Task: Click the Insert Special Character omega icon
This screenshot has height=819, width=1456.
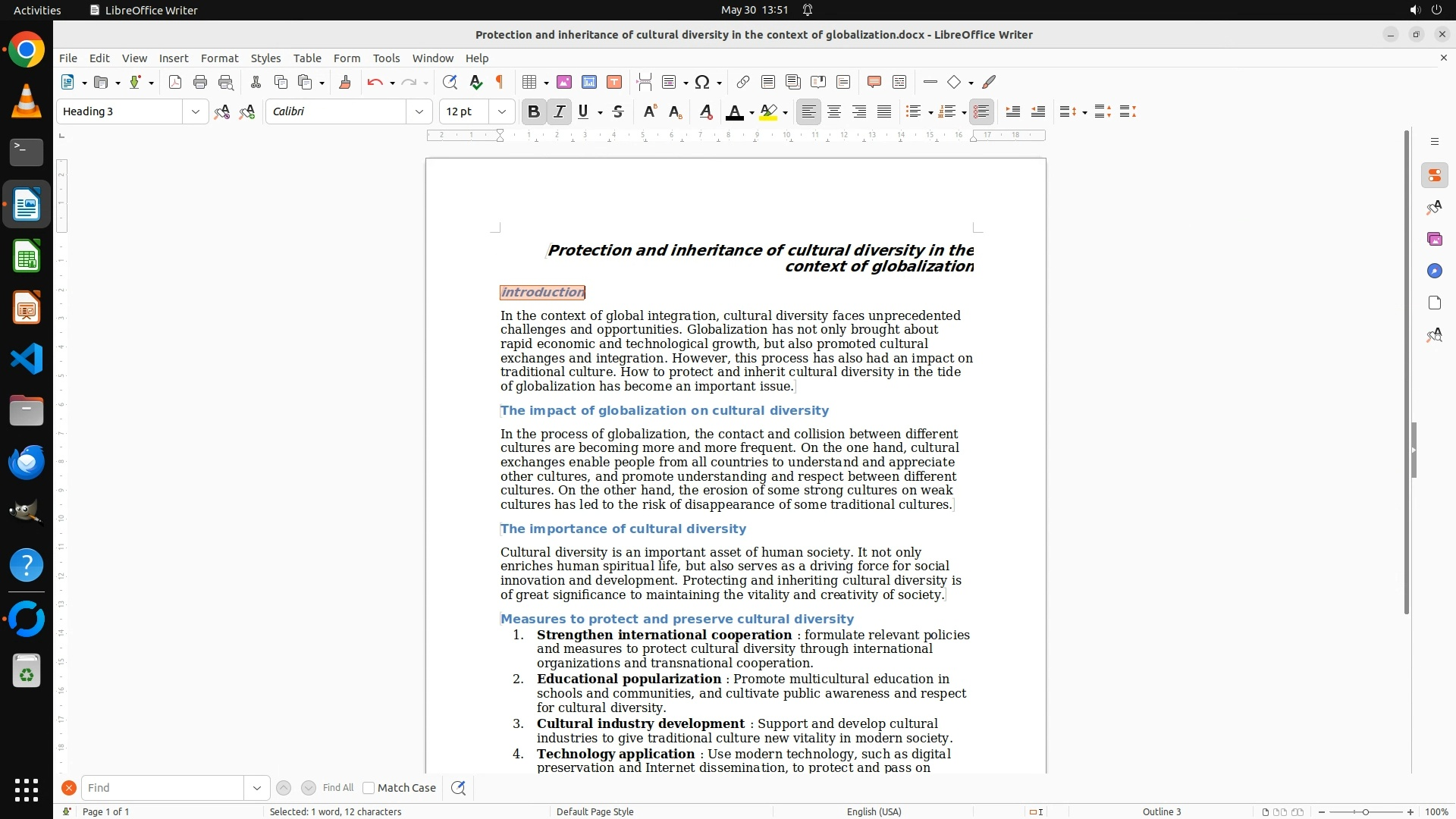Action: pyautogui.click(x=702, y=82)
